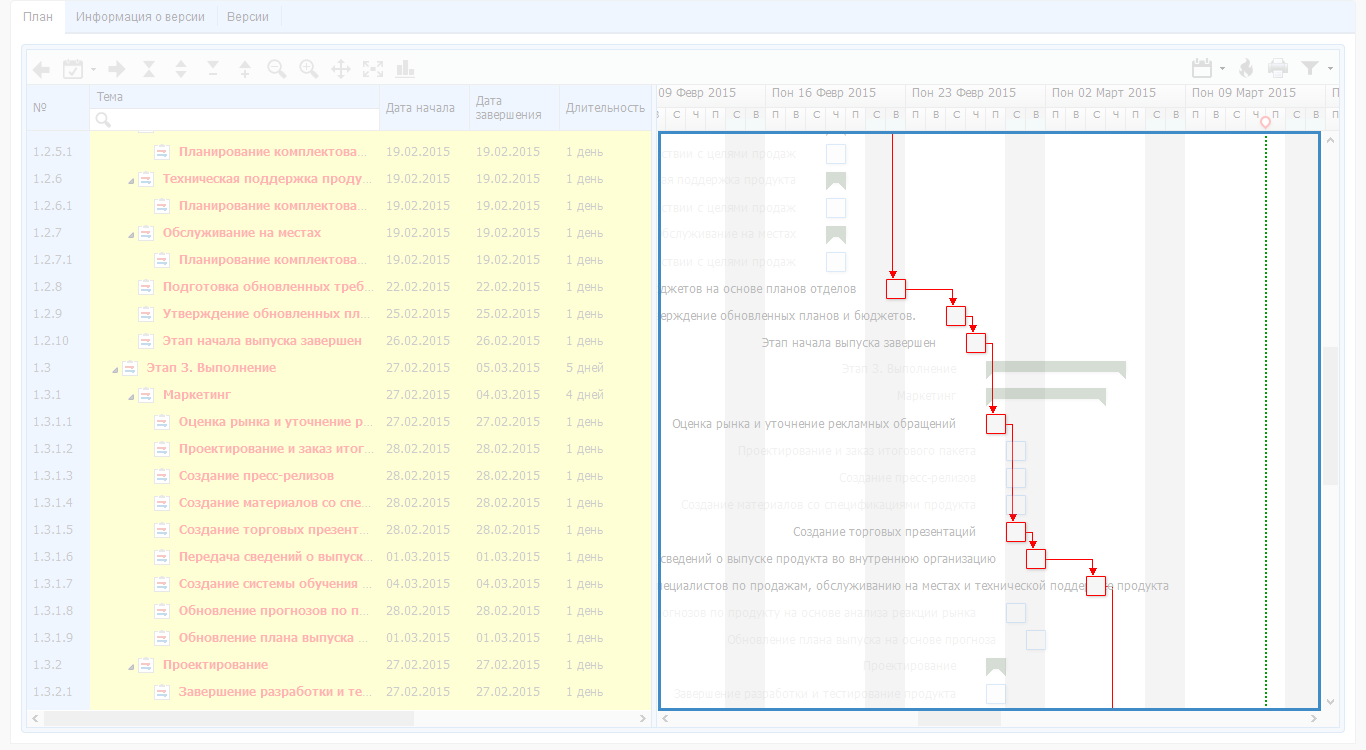Open the filter funnel dropdown arrow

1331,69
